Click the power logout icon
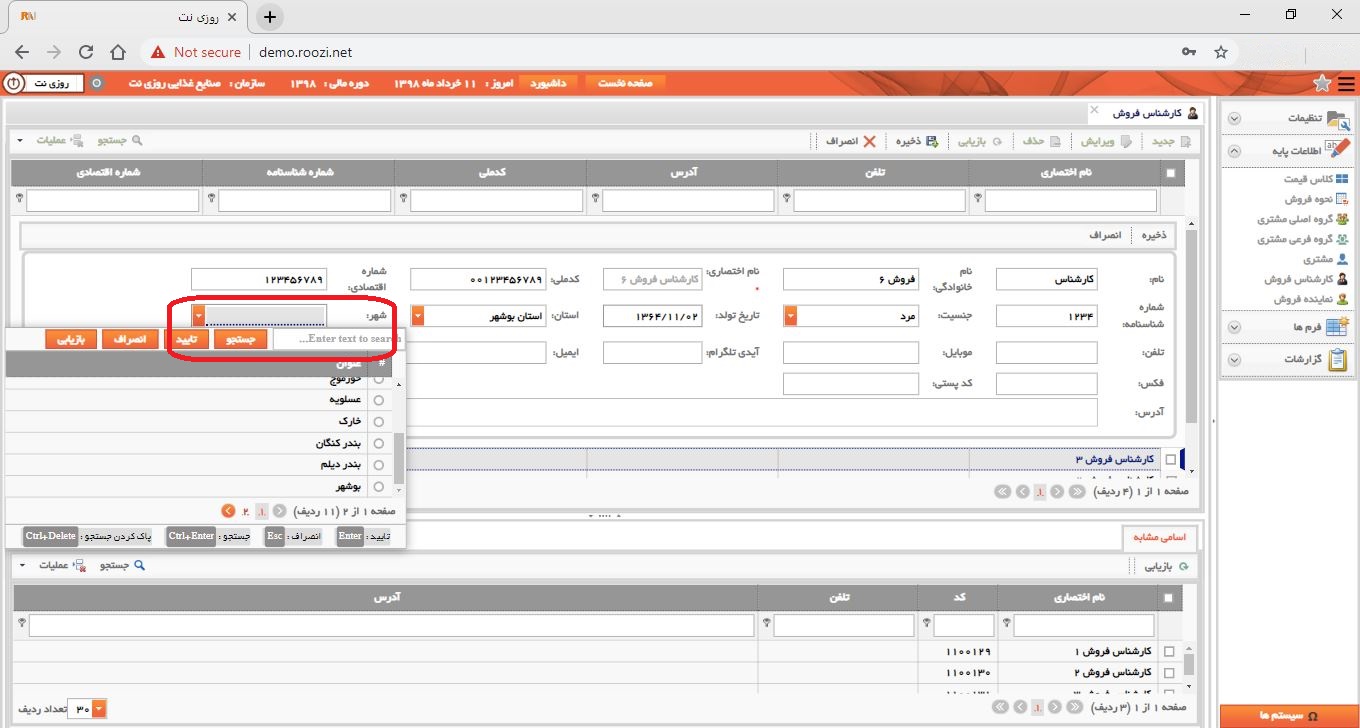The height and width of the screenshot is (728, 1360). point(14,83)
